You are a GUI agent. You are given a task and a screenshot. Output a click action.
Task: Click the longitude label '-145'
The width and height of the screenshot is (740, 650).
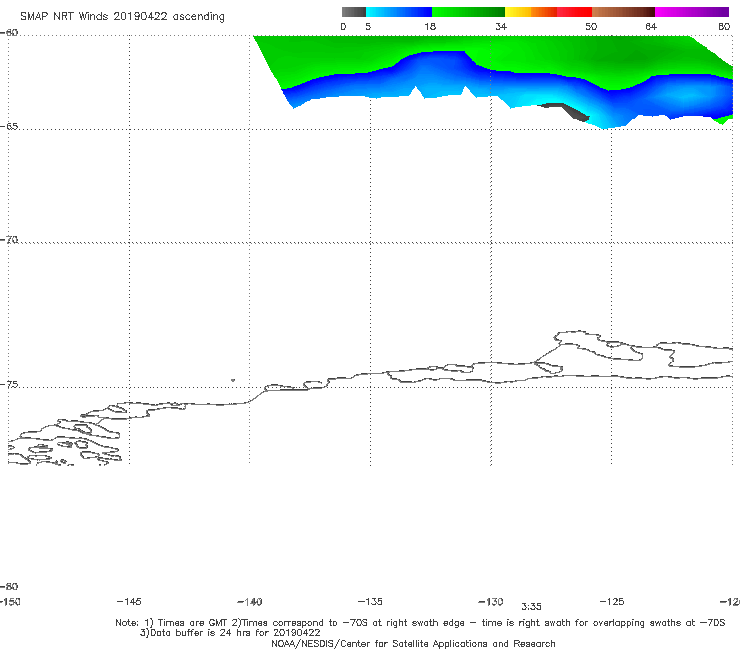pos(129,602)
